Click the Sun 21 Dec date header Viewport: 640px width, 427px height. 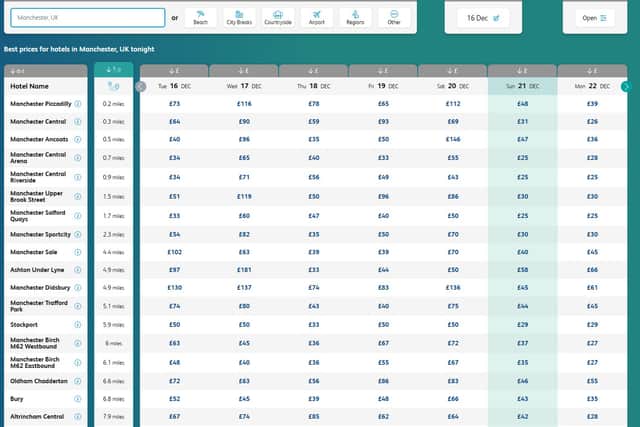coord(522,86)
